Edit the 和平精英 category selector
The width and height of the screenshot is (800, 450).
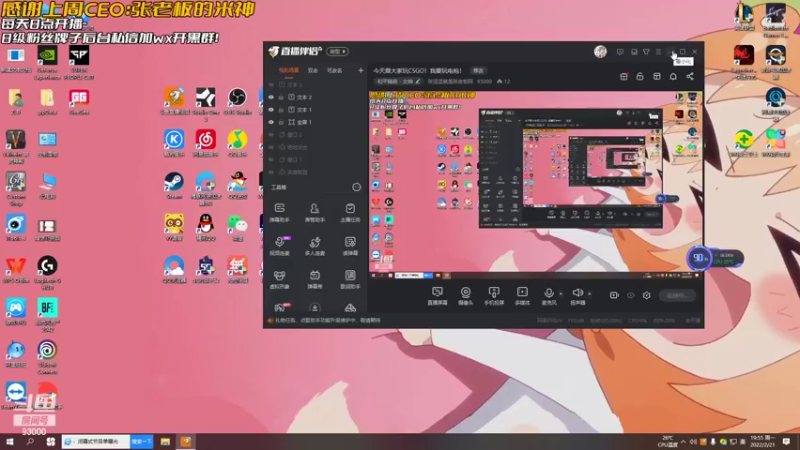(x=398, y=82)
